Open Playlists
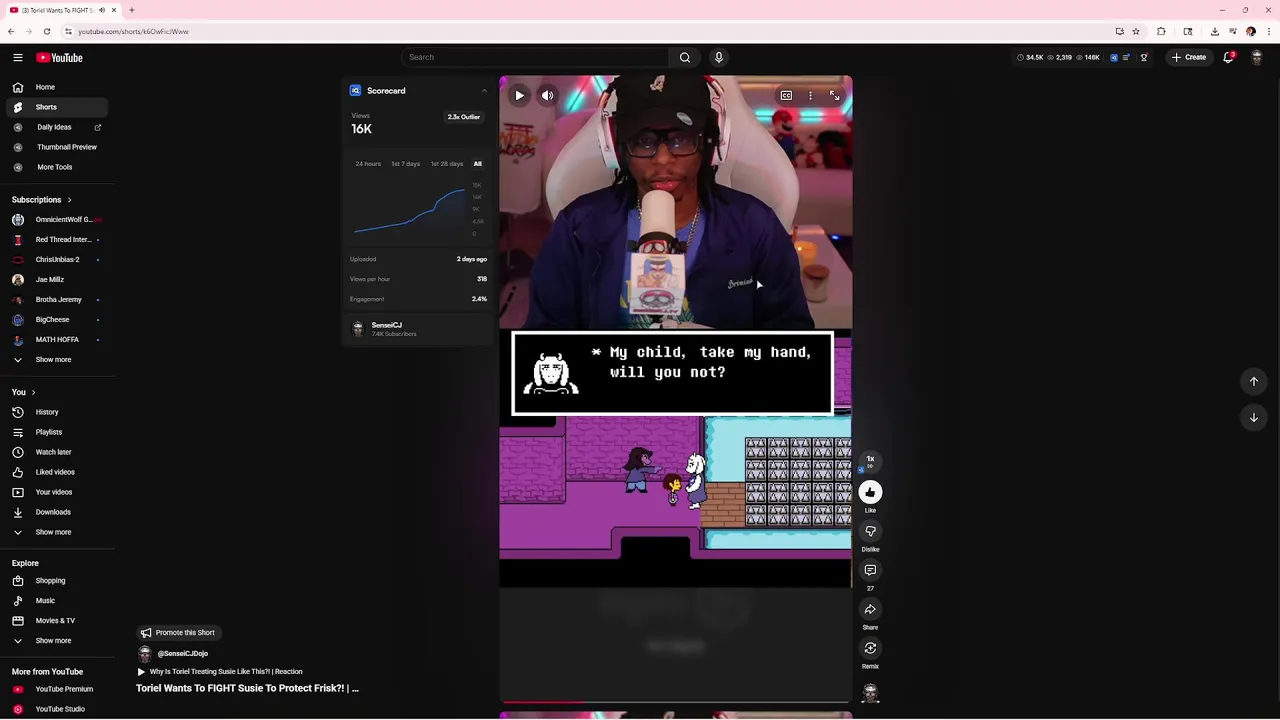Screen dimensions: 1280x720 click(58, 432)
